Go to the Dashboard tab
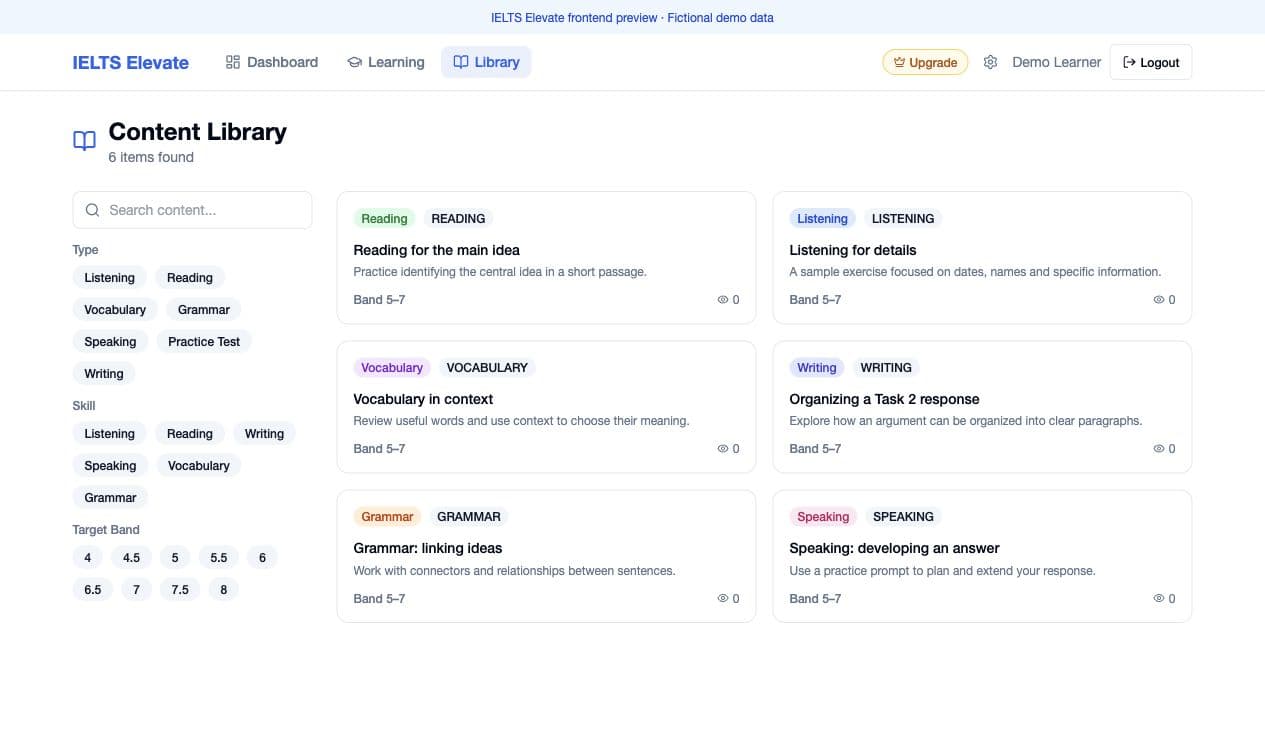 272,62
